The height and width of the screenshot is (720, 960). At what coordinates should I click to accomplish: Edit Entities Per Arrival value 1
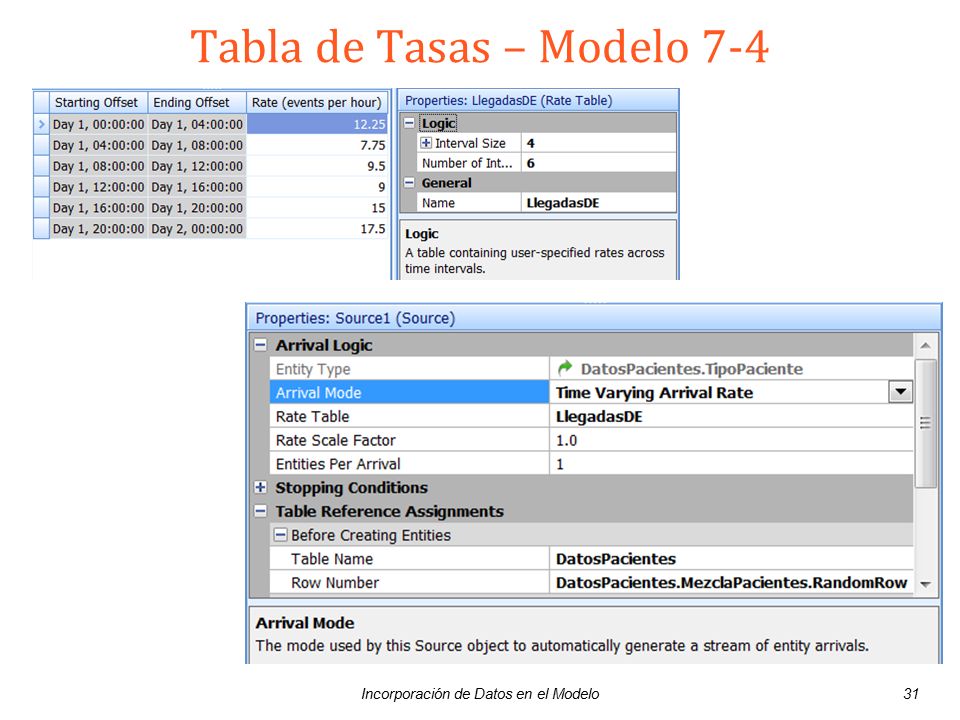pyautogui.click(x=731, y=464)
